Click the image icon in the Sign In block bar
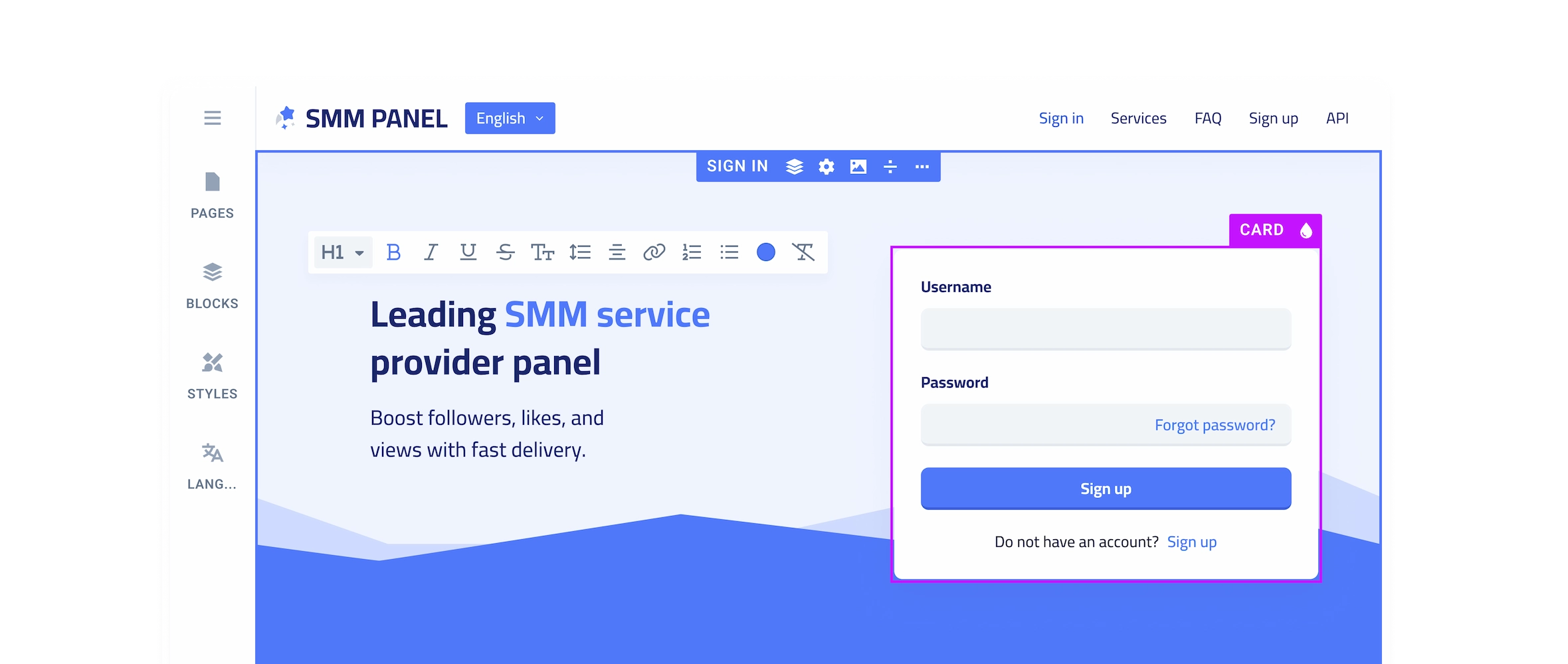The image size is (1568, 664). tap(858, 167)
